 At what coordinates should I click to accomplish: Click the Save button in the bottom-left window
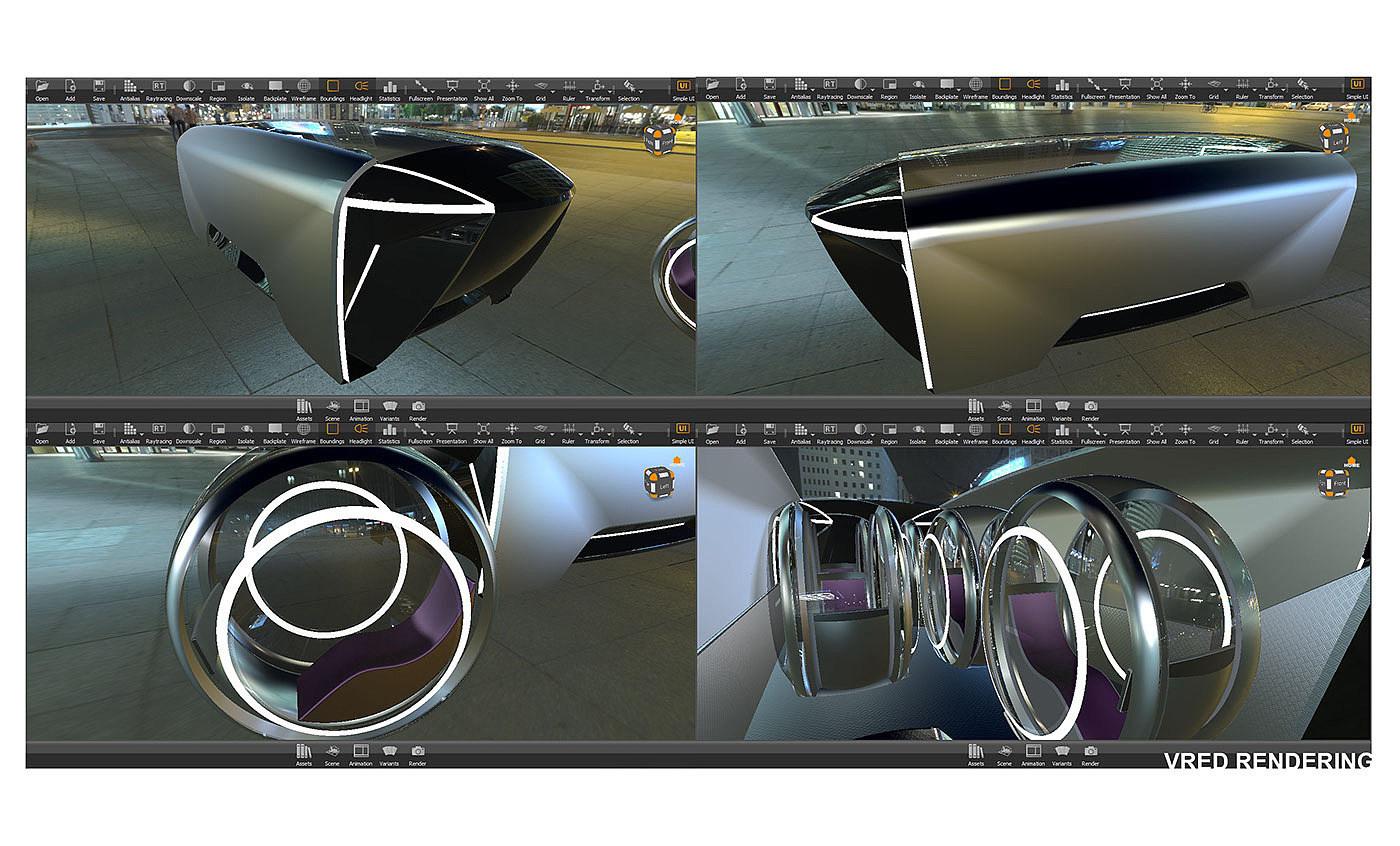[x=99, y=431]
